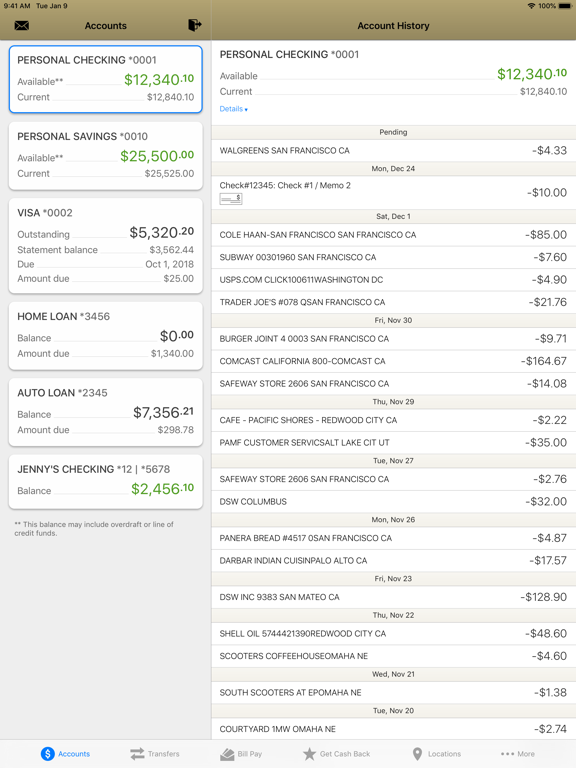576x768 pixels.
Task: Open the USPS.COM transaction row
Action: (x=394, y=280)
